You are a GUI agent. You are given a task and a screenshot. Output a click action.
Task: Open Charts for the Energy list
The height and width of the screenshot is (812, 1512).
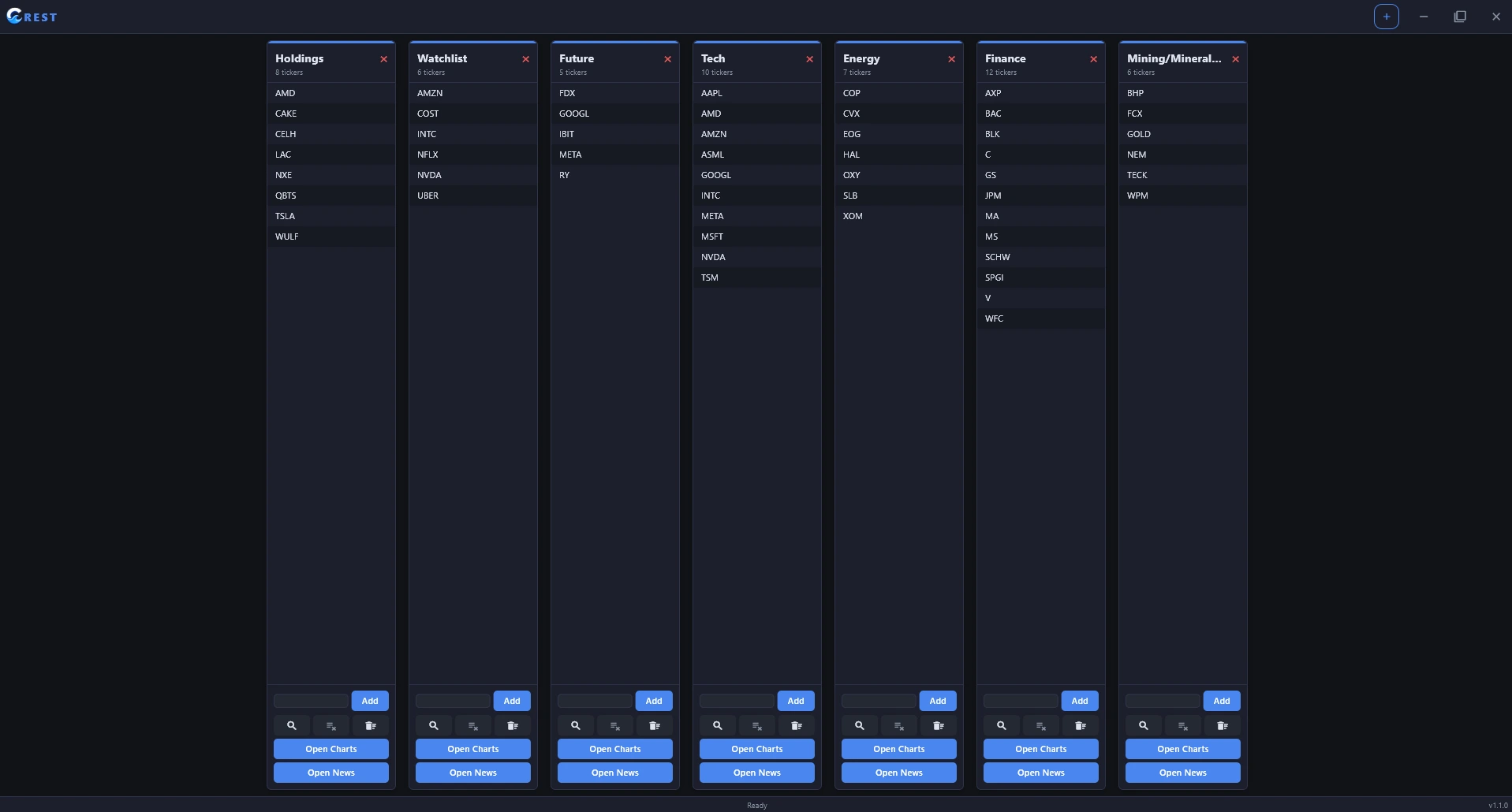[899, 749]
